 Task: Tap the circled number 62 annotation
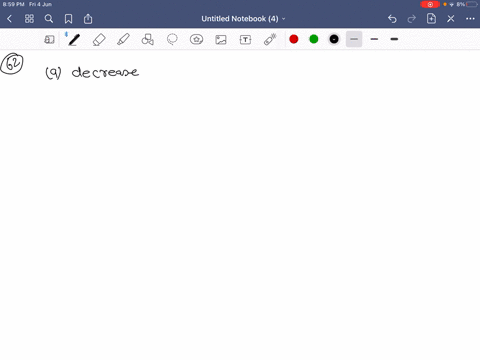pos(12,64)
